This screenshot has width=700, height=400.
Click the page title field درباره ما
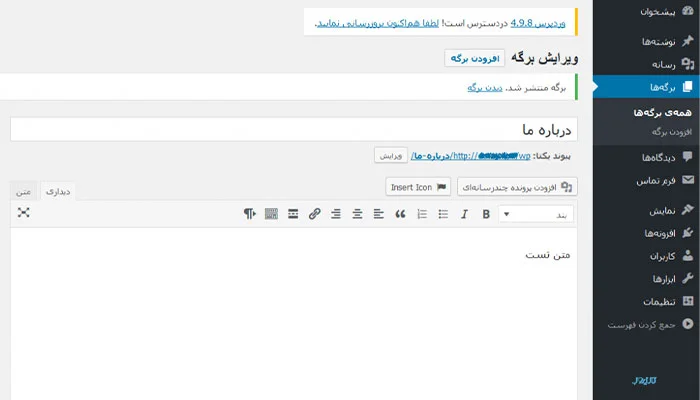[x=294, y=129]
